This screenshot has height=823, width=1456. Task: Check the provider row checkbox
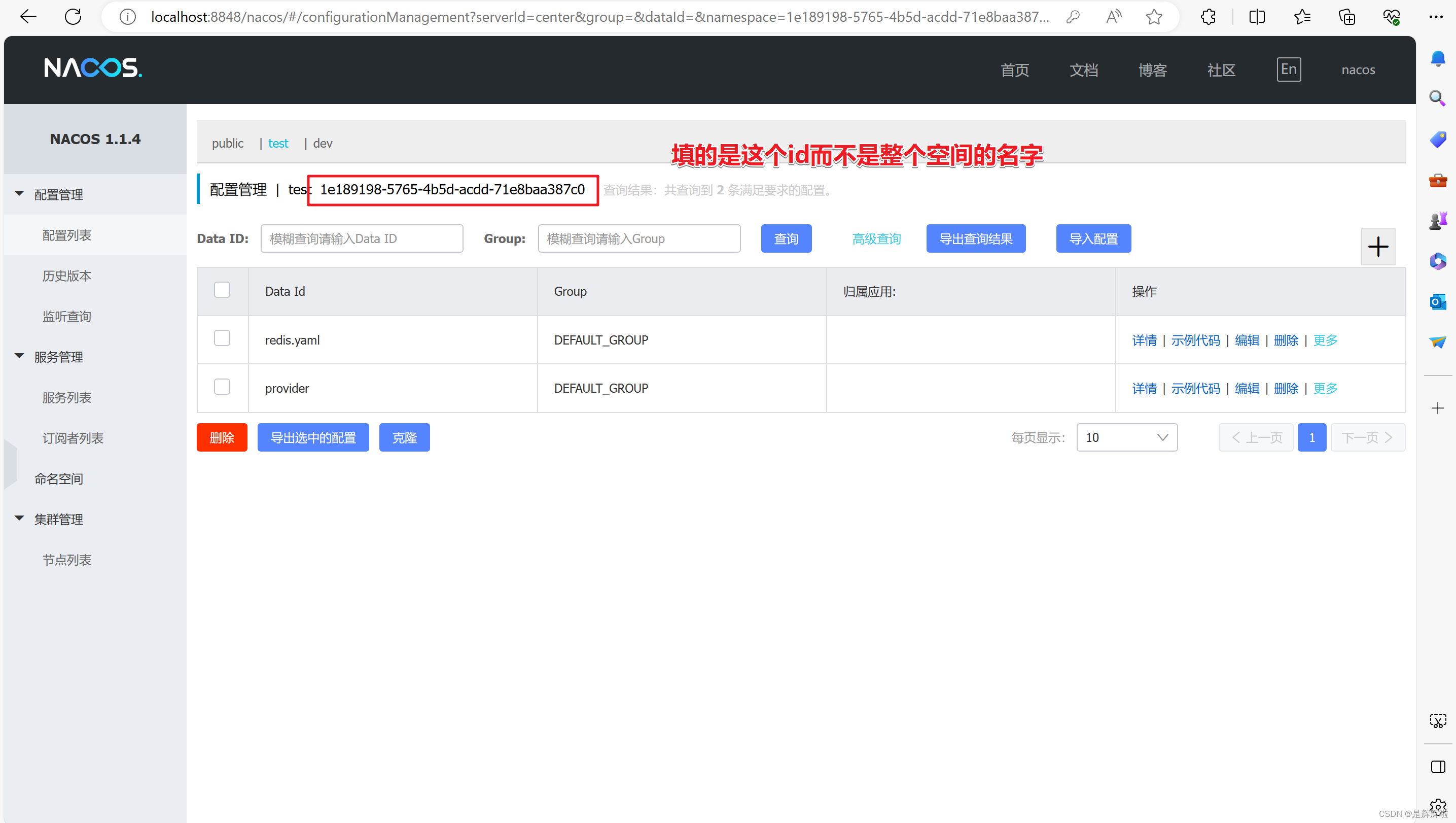tap(222, 387)
